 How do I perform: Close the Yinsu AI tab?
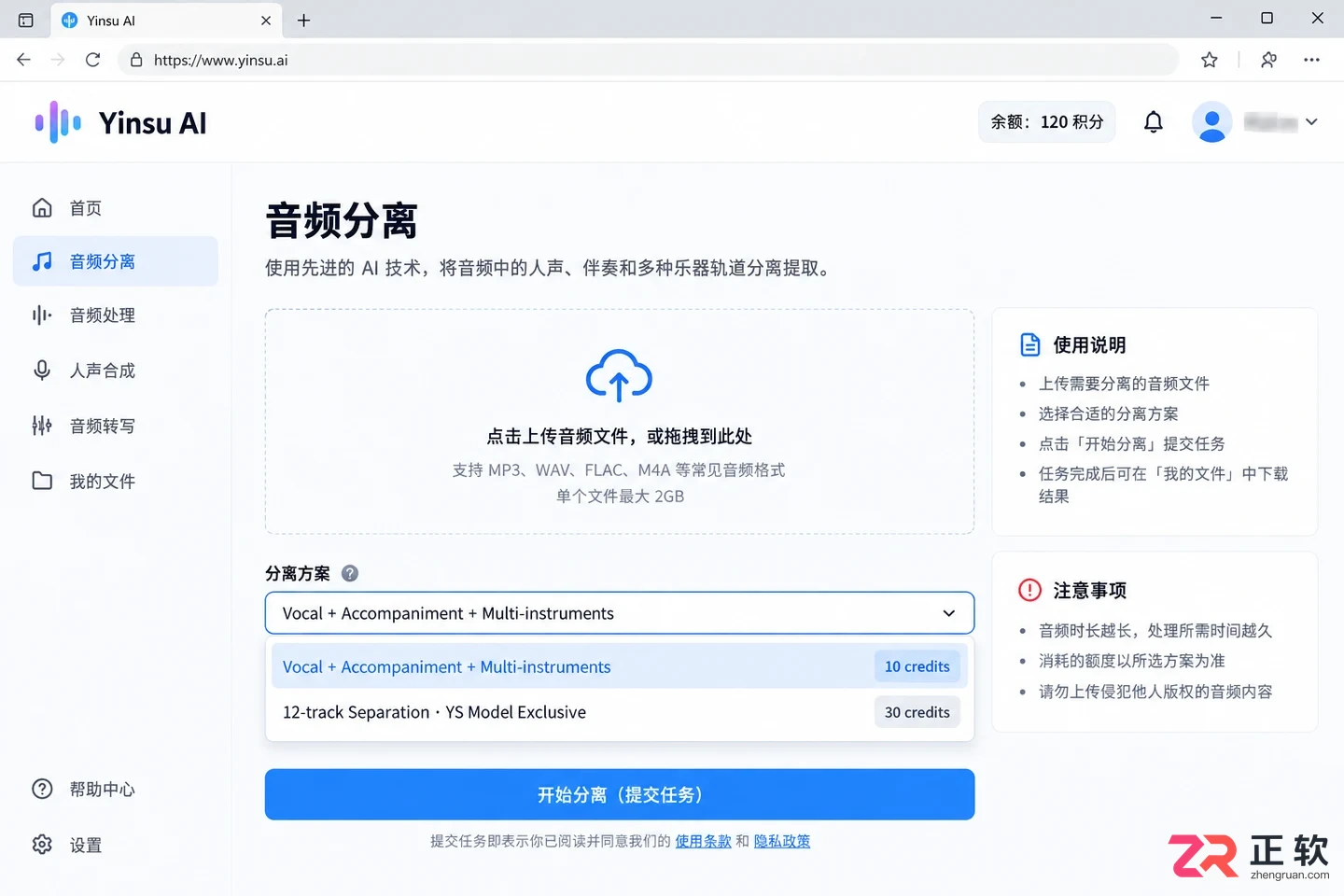click(x=266, y=20)
